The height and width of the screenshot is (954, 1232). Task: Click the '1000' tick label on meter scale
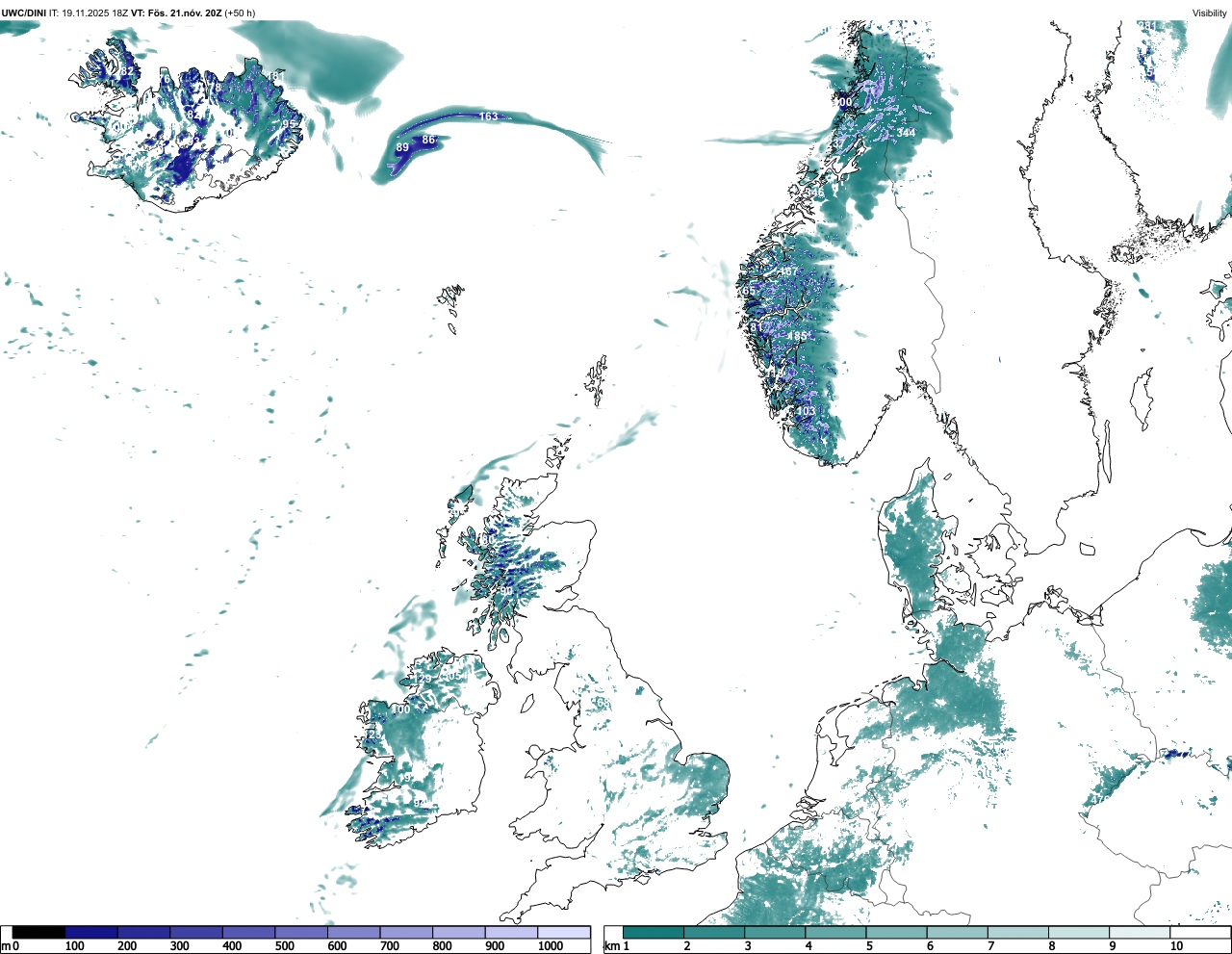coord(551,946)
